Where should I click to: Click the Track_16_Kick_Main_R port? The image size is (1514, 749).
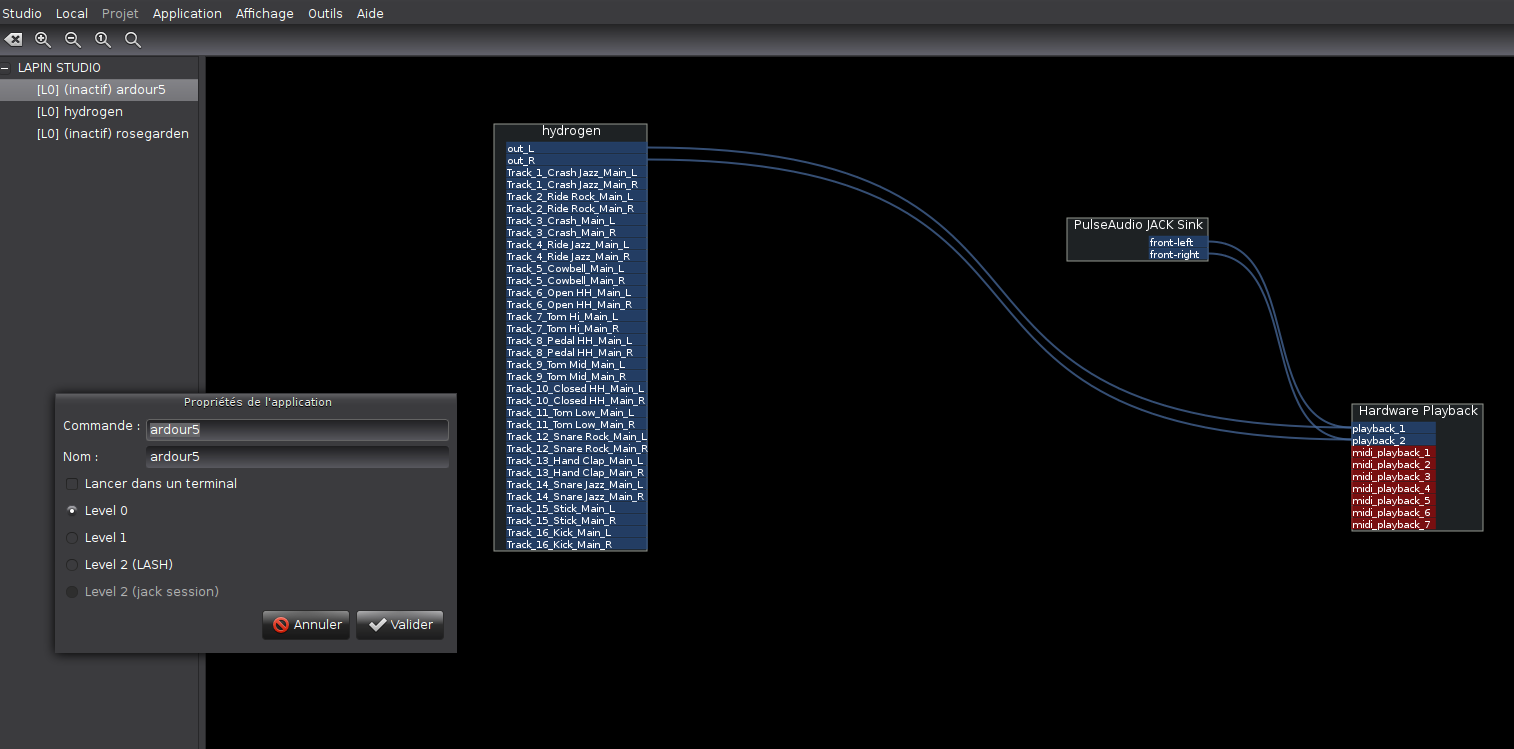(x=575, y=545)
